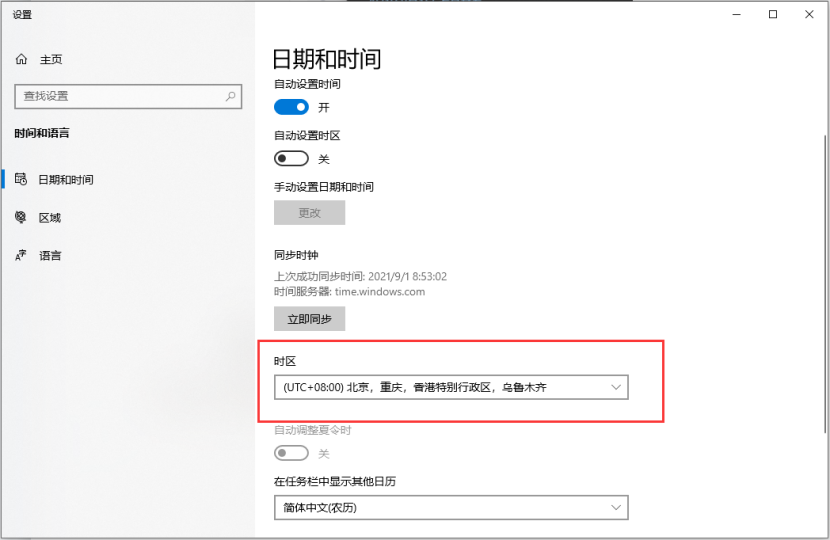Maximize the 设置 window
The width and height of the screenshot is (830, 540).
point(773,14)
